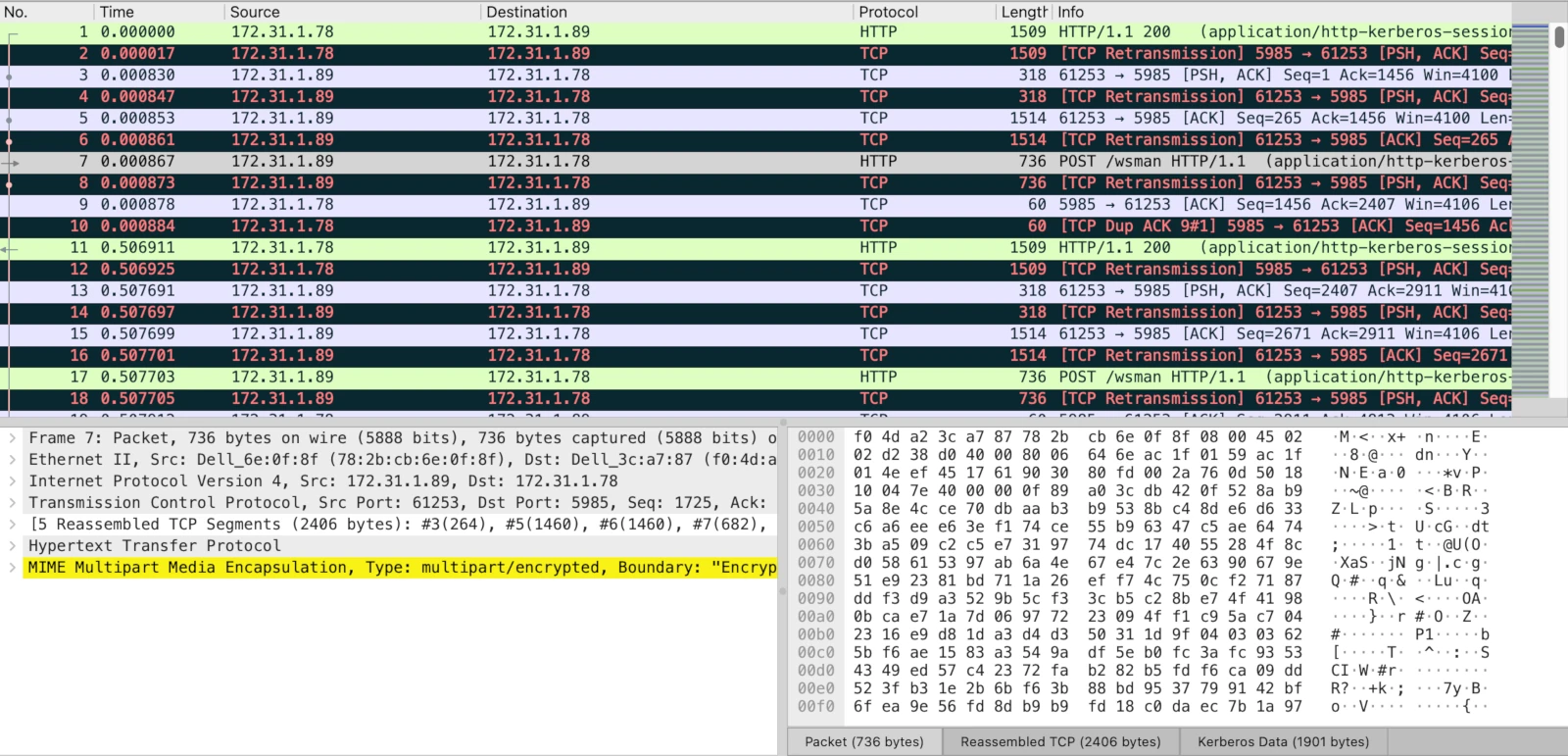This screenshot has width=1568, height=756.
Task: Open the Reassembled TCP (2406 bytes) tab
Action: [x=1060, y=741]
